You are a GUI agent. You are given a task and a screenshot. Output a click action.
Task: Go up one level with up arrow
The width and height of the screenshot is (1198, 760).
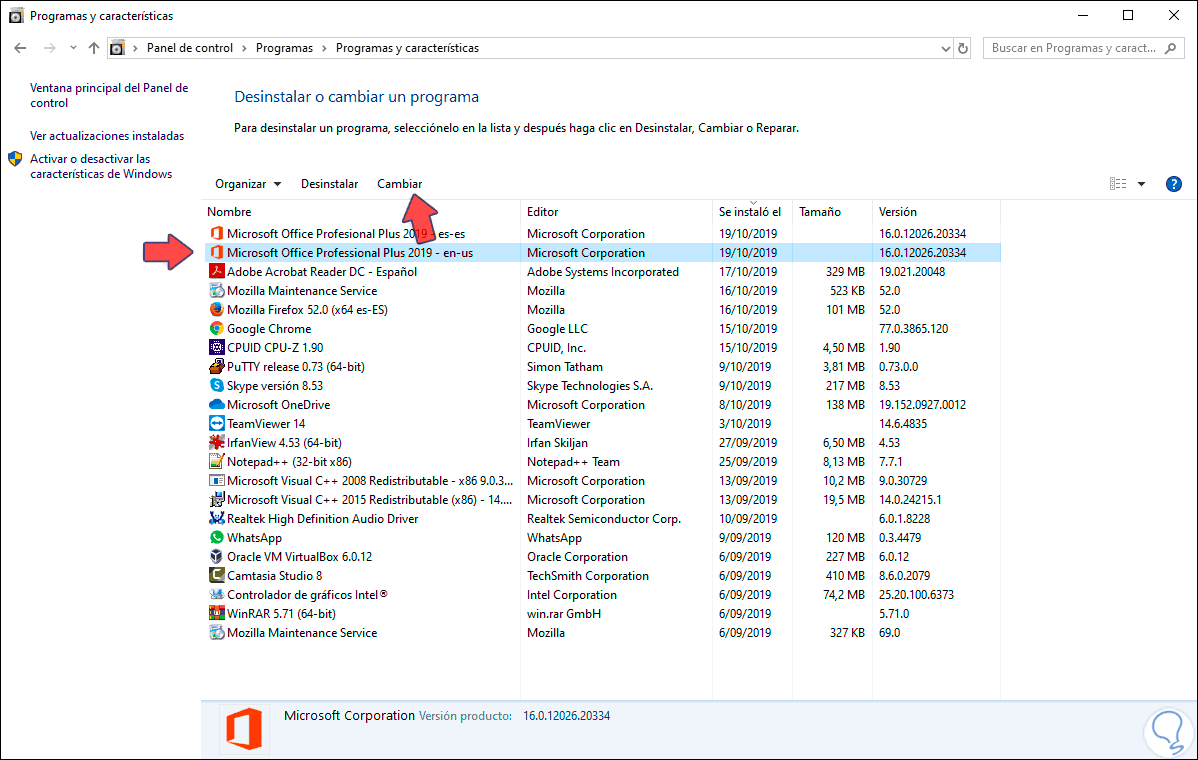point(94,48)
